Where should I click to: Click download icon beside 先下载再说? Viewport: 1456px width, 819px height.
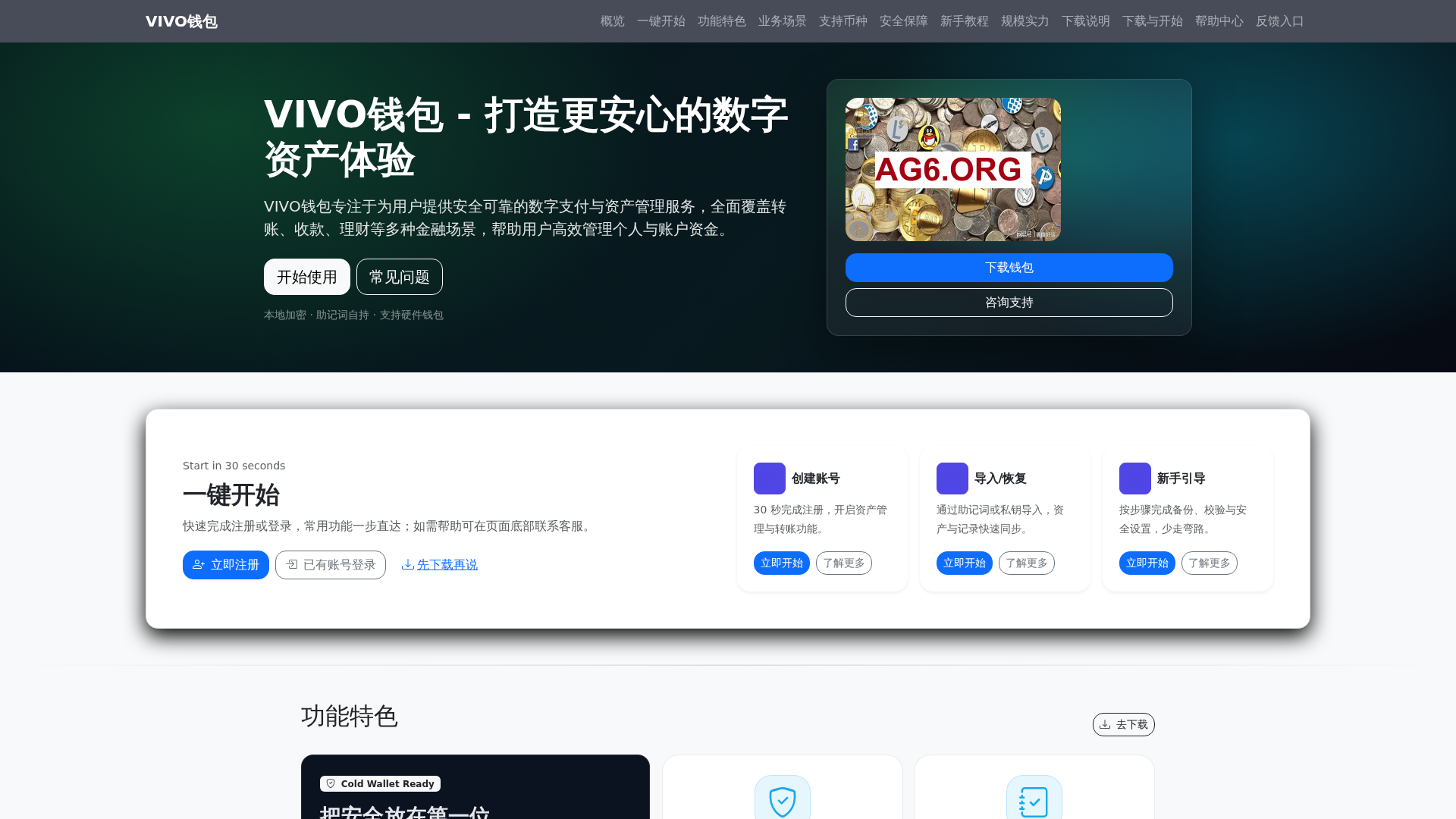pyautogui.click(x=408, y=565)
